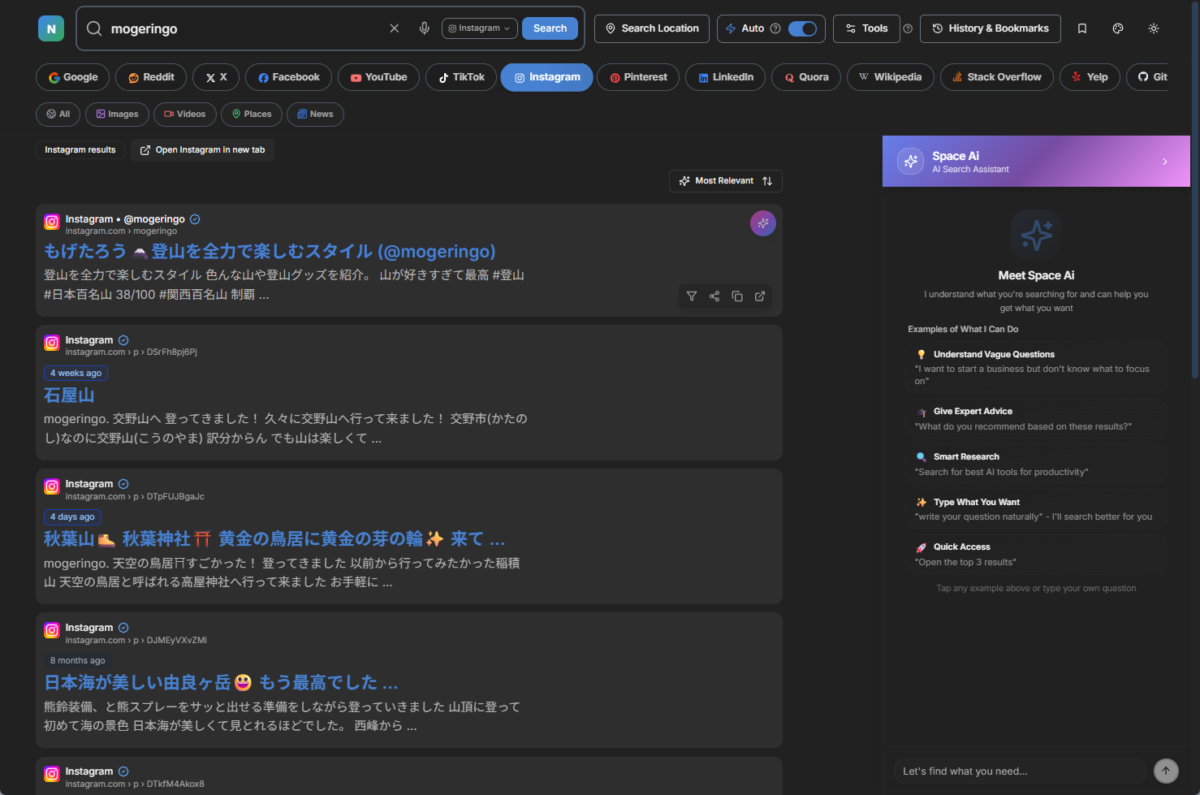Click the bookmark icon in the top bar
This screenshot has height=795, width=1200.
pos(1081,28)
